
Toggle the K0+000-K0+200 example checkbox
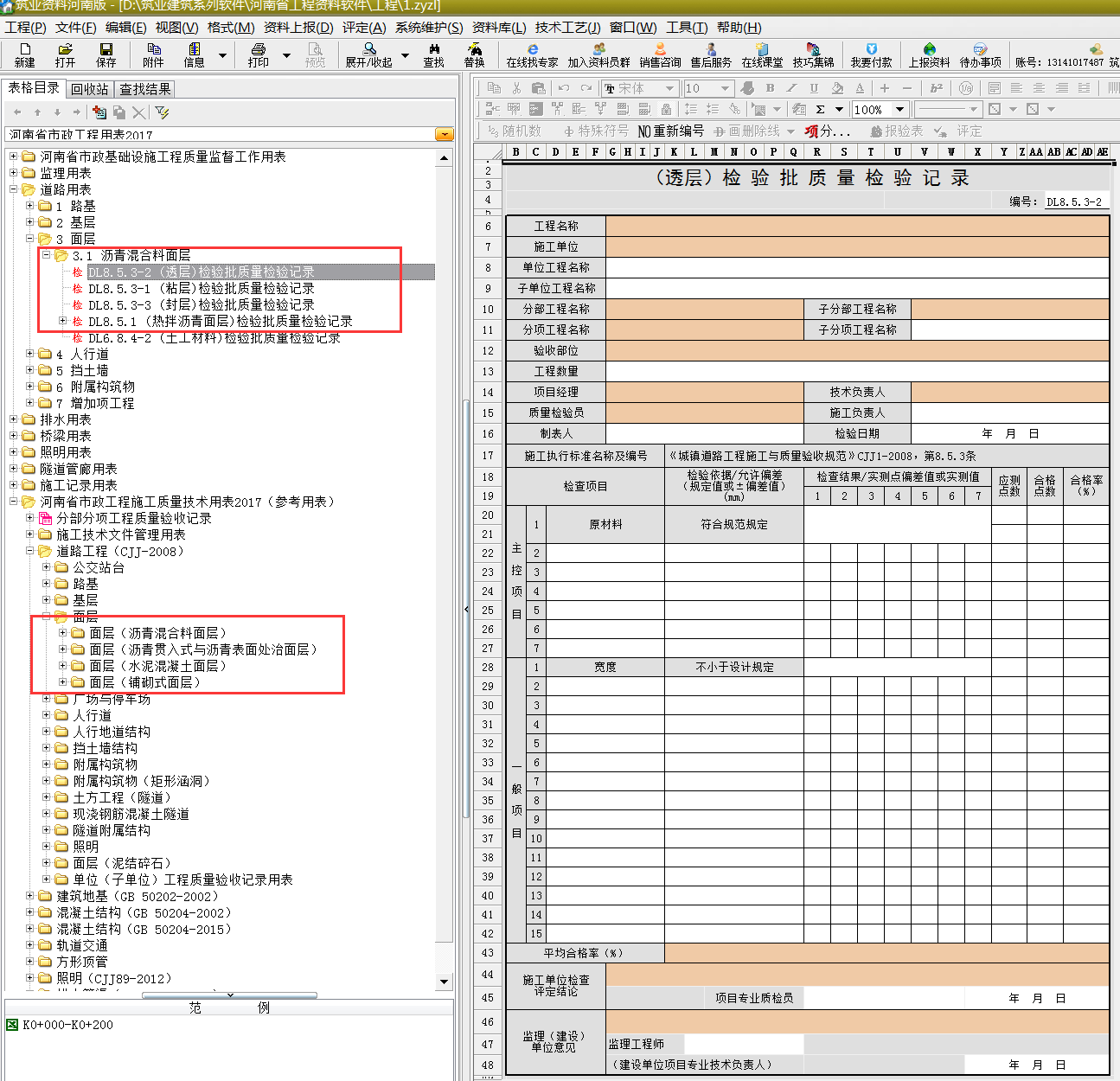[x=12, y=1025]
